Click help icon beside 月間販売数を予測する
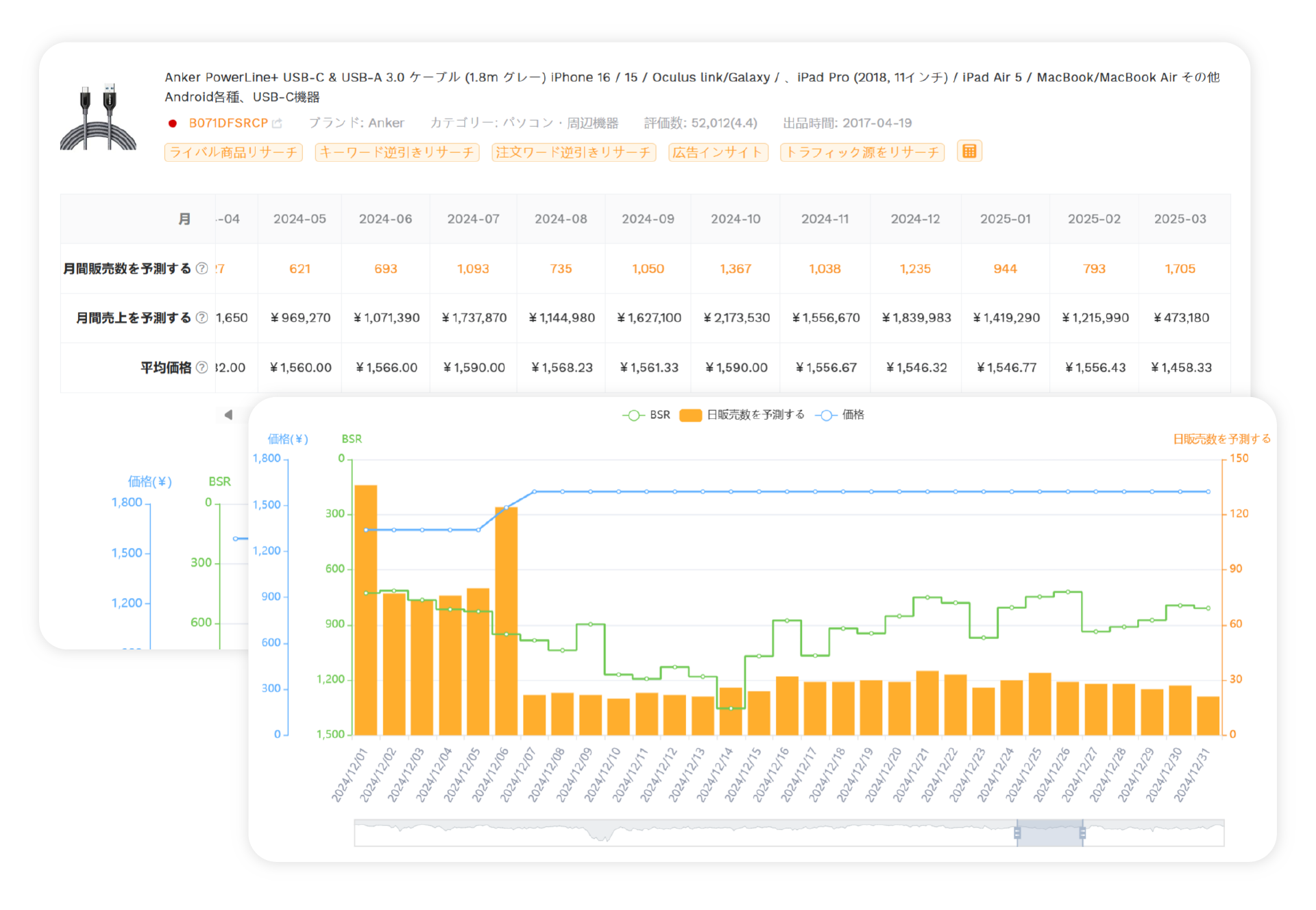Viewport: 1316px width, 910px height. pos(202,269)
